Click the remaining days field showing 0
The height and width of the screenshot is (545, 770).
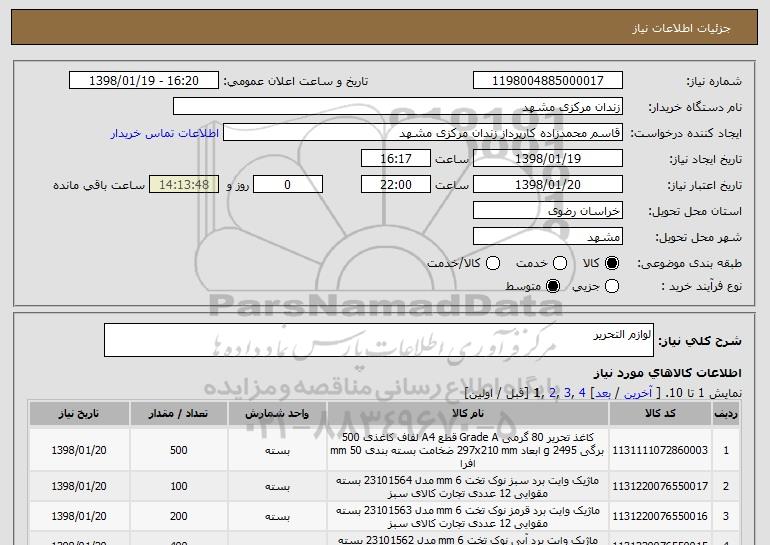click(x=288, y=185)
